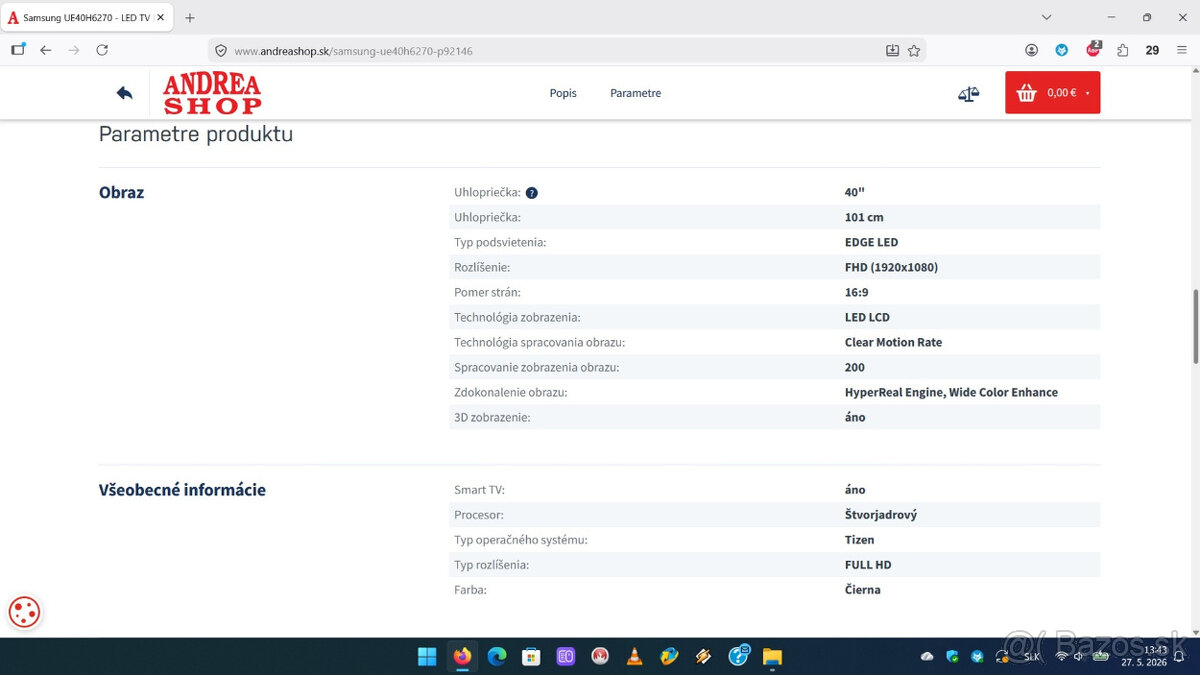
Task: Bookmark this page with the star icon
Action: pos(914,51)
